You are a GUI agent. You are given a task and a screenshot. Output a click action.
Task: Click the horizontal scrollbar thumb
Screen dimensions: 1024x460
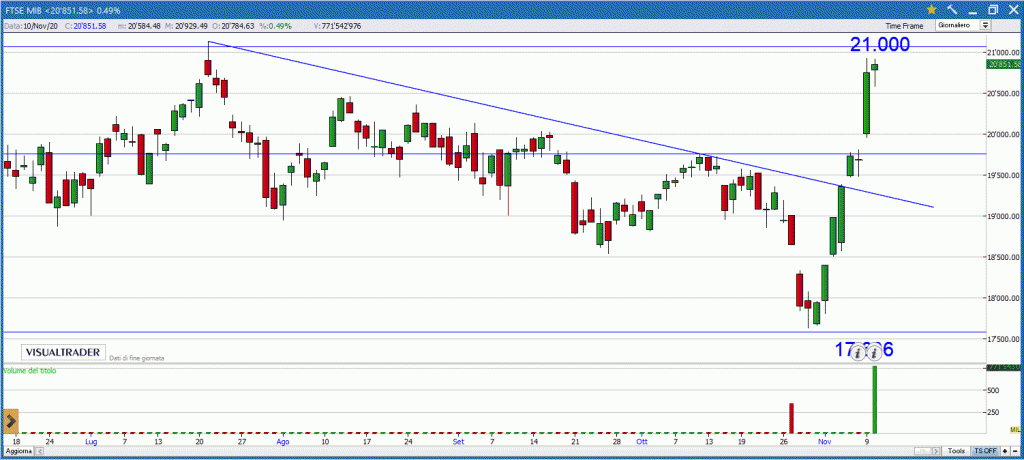pyautogui.click(x=924, y=451)
